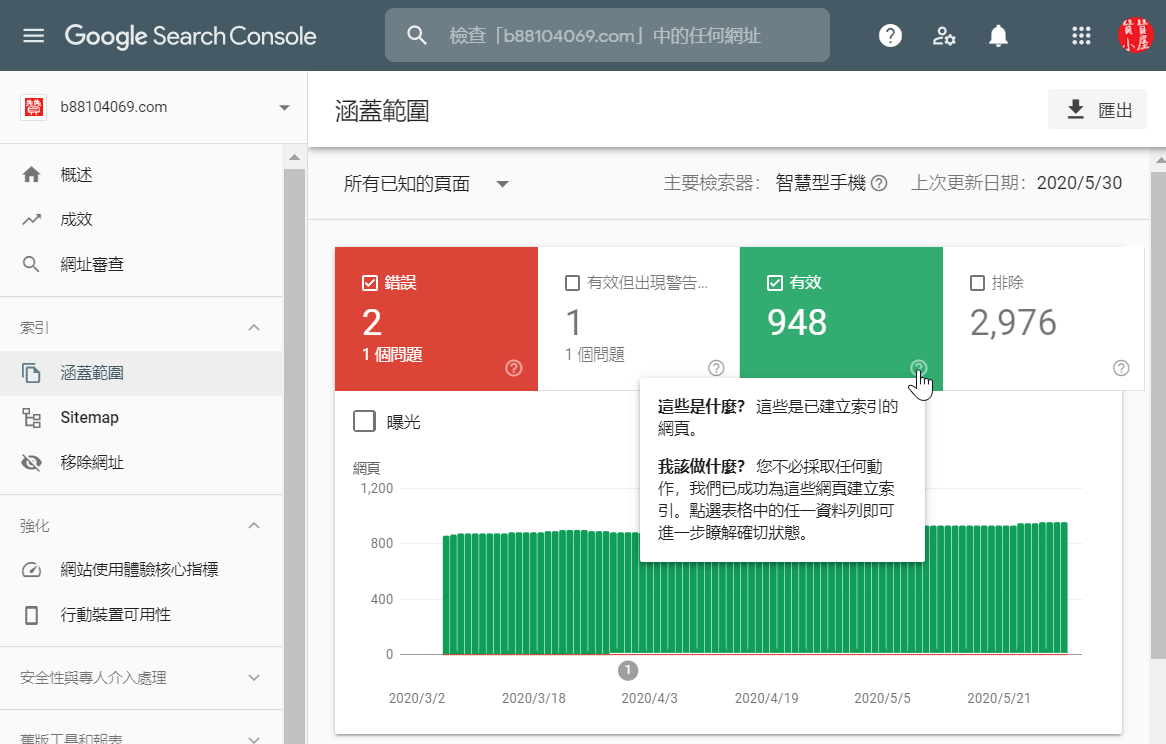1166x744 pixels.
Task: Open the notifications bell
Action: pyautogui.click(x=998, y=36)
